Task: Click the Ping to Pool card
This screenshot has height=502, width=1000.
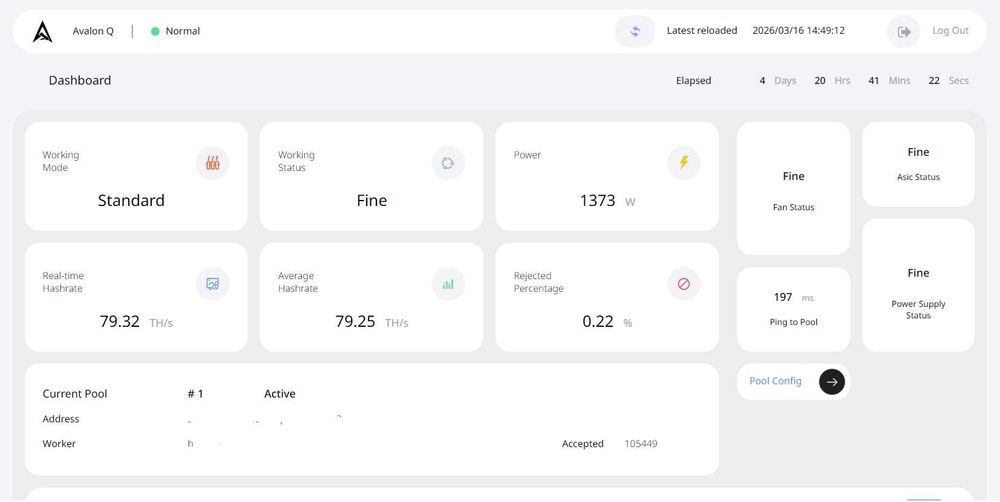Action: pyautogui.click(x=793, y=309)
